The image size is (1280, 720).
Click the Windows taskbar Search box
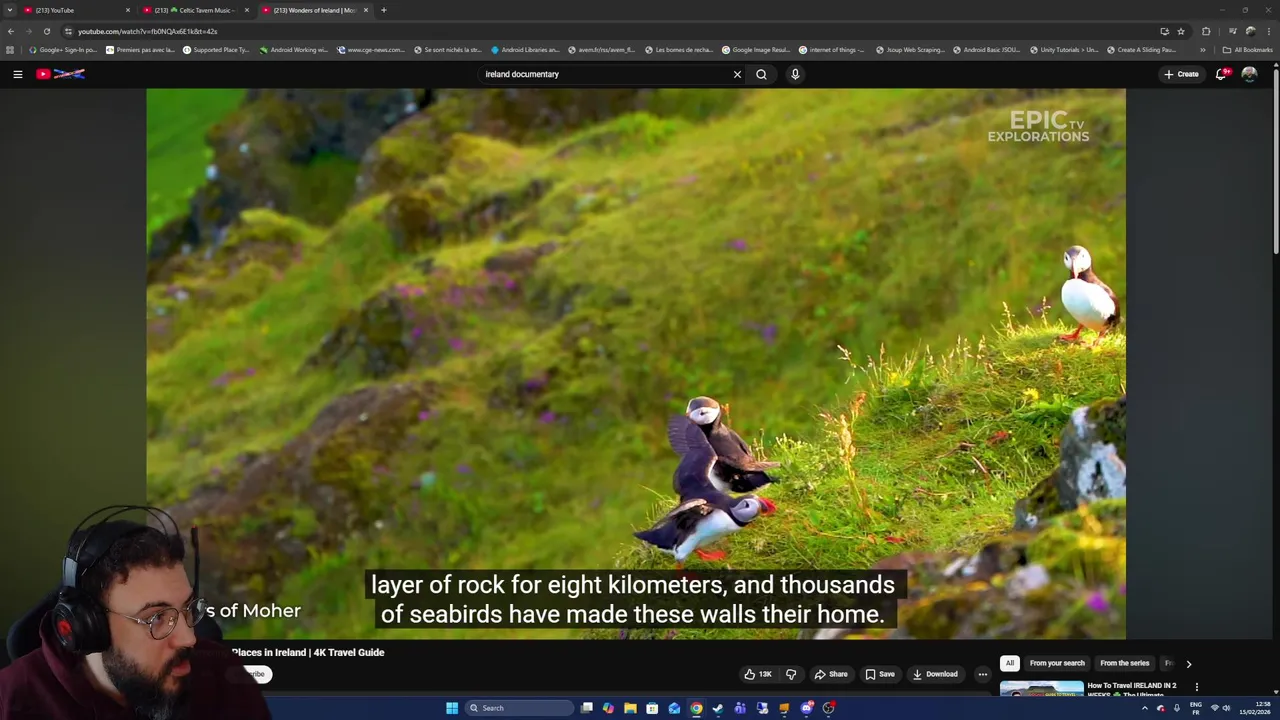click(520, 708)
